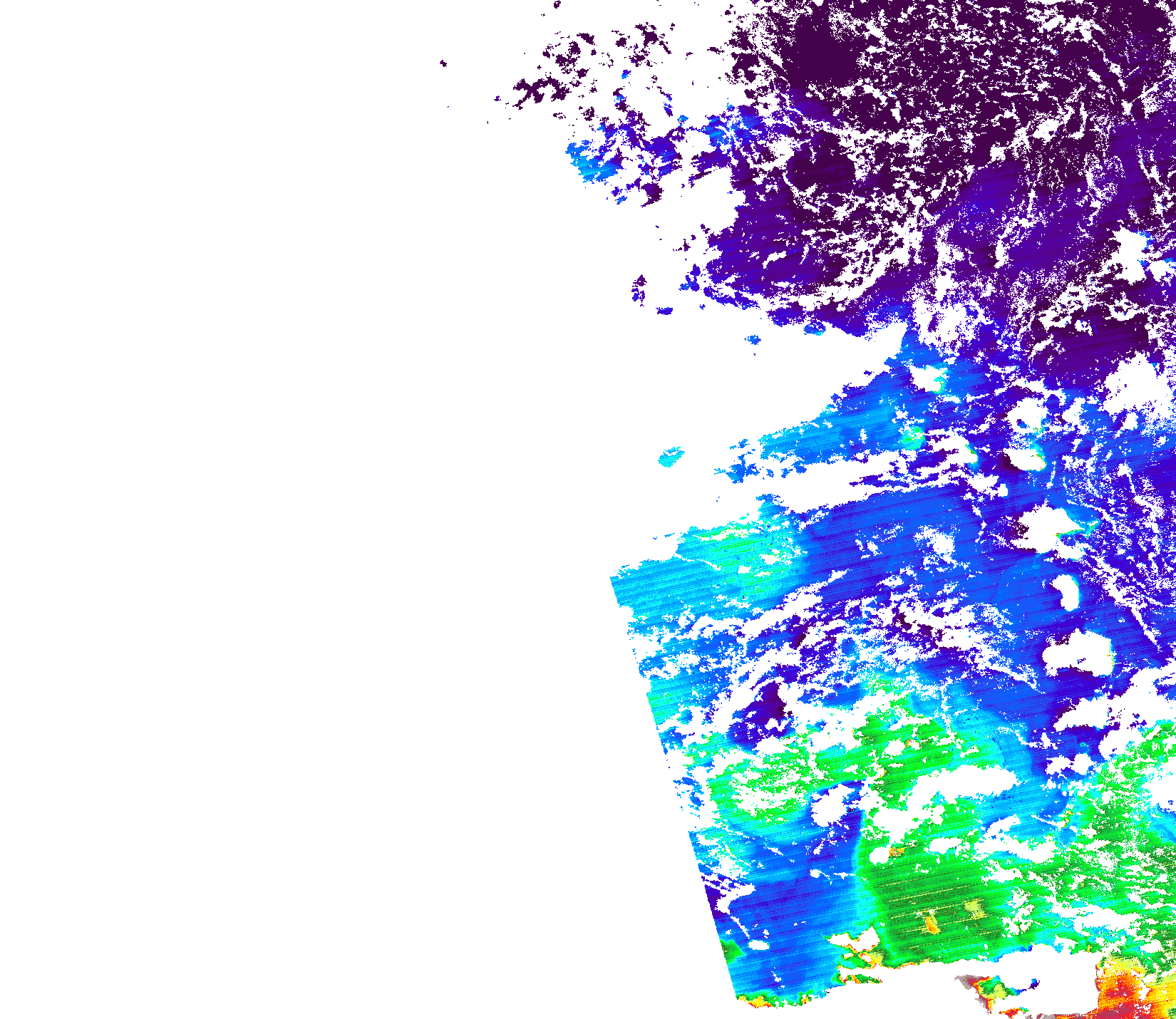Click the yellow-green rectangular patch in the green area
Image resolution: width=1176 pixels, height=1019 pixels.
point(973,908)
